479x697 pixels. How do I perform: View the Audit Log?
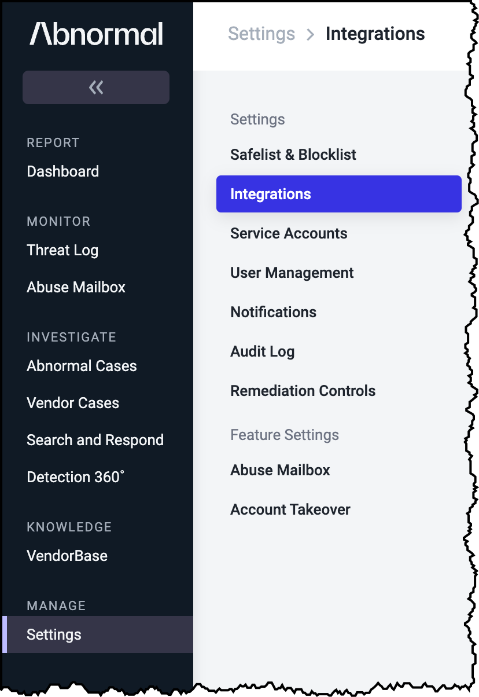pyautogui.click(x=262, y=352)
